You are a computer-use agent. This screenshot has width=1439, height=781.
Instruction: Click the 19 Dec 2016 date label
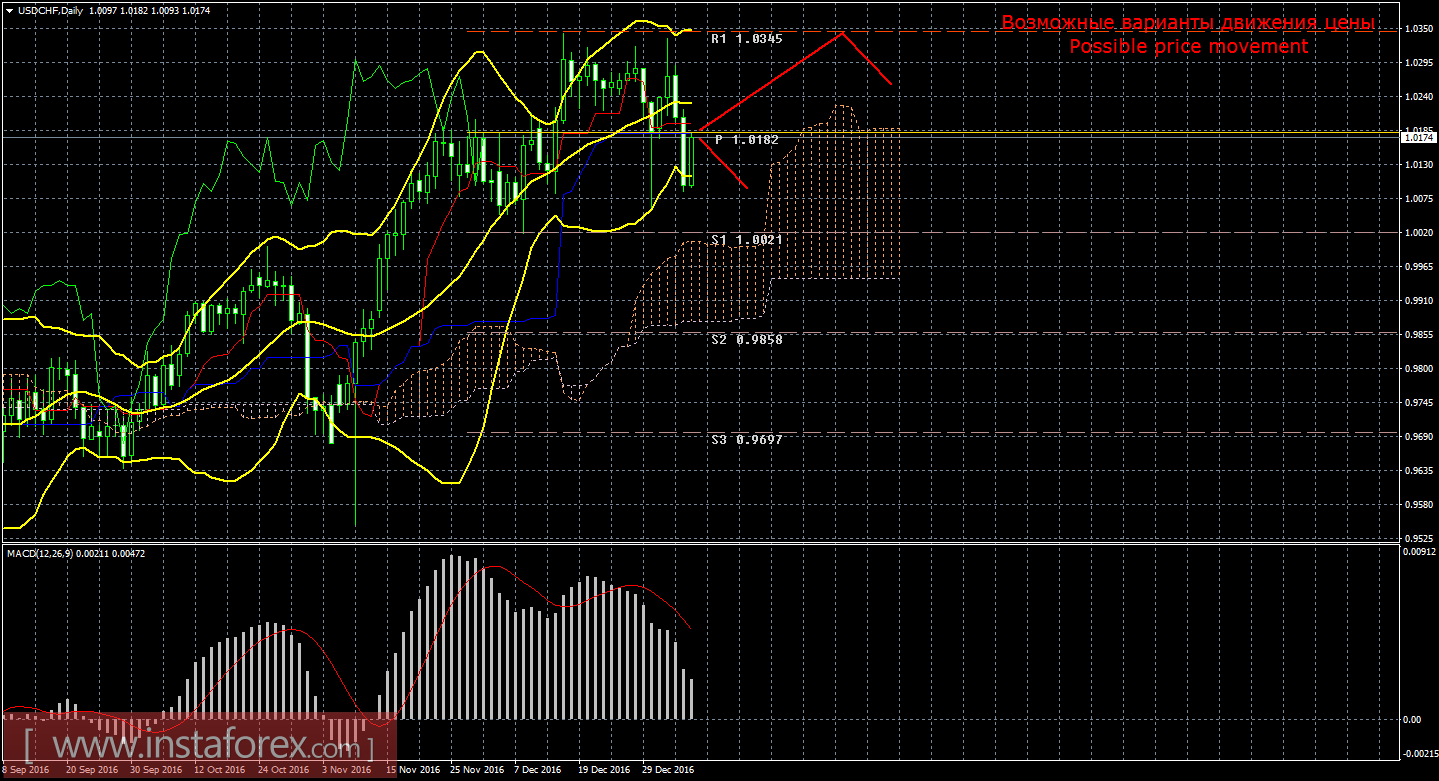pos(604,770)
